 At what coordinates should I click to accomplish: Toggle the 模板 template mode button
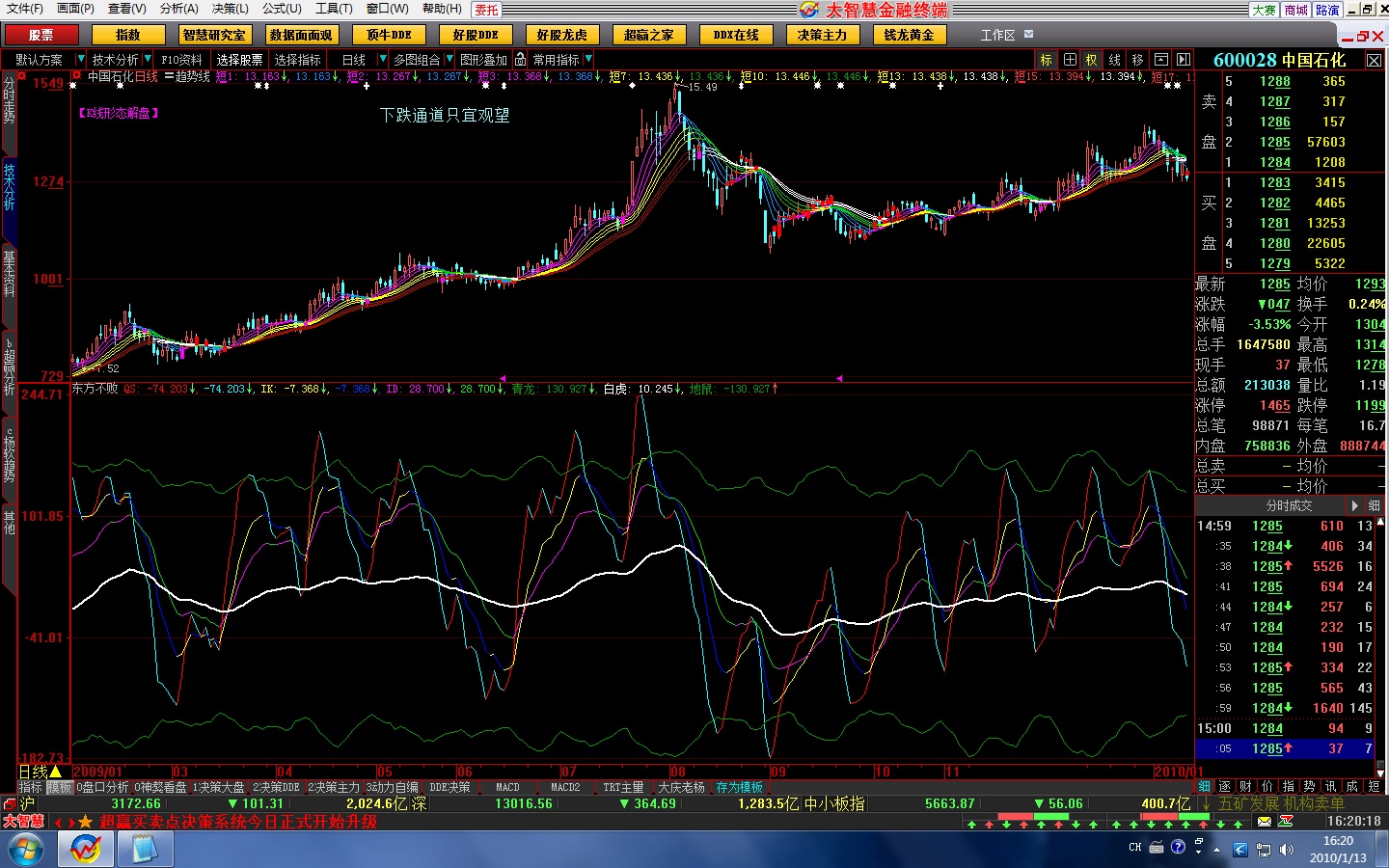[x=60, y=788]
